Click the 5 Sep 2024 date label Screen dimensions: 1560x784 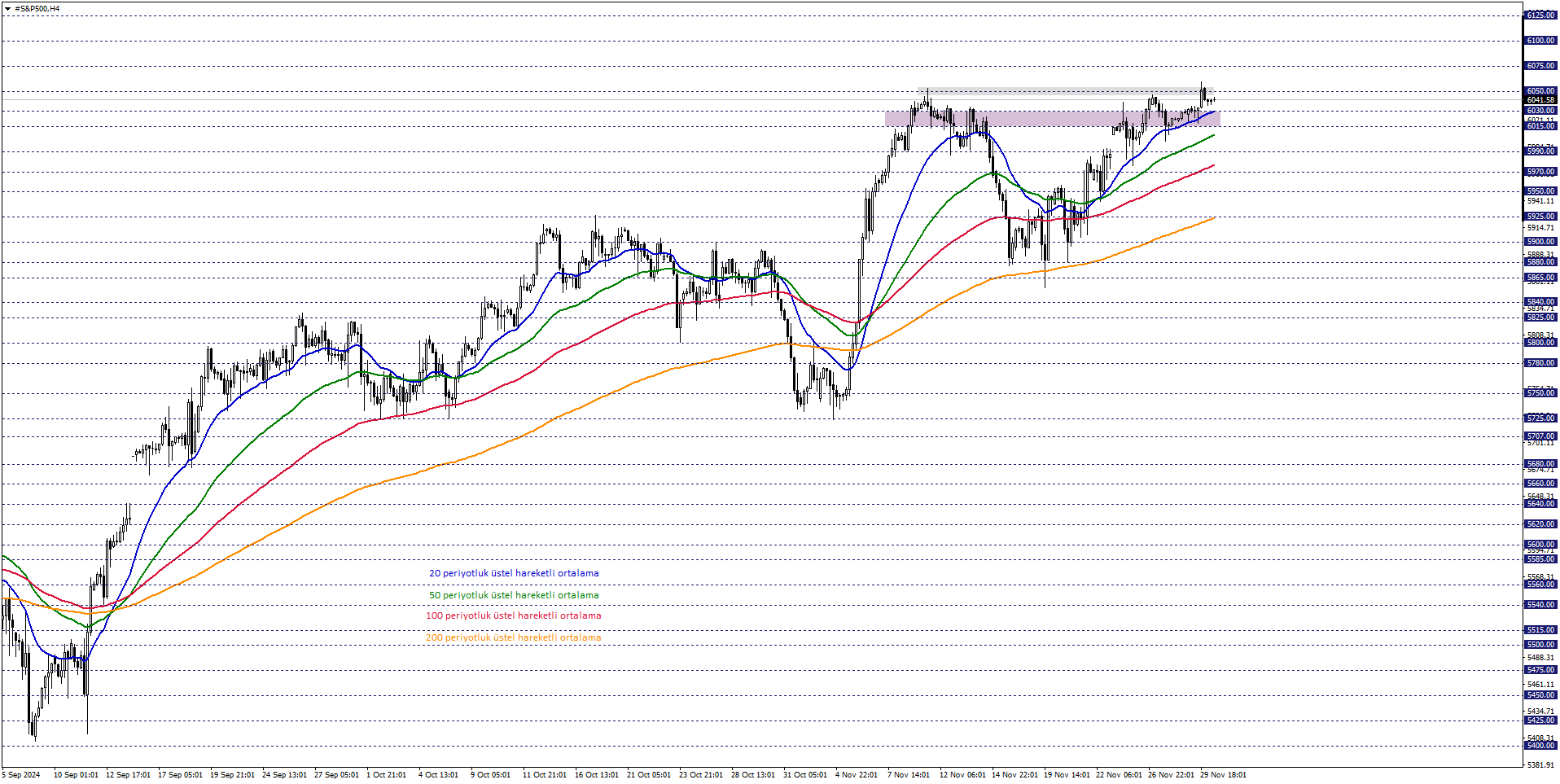pos(21,775)
